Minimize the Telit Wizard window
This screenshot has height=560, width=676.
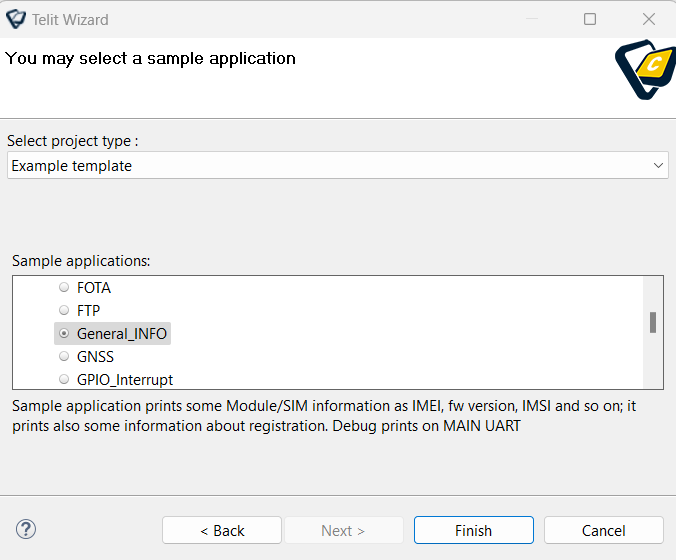click(532, 19)
